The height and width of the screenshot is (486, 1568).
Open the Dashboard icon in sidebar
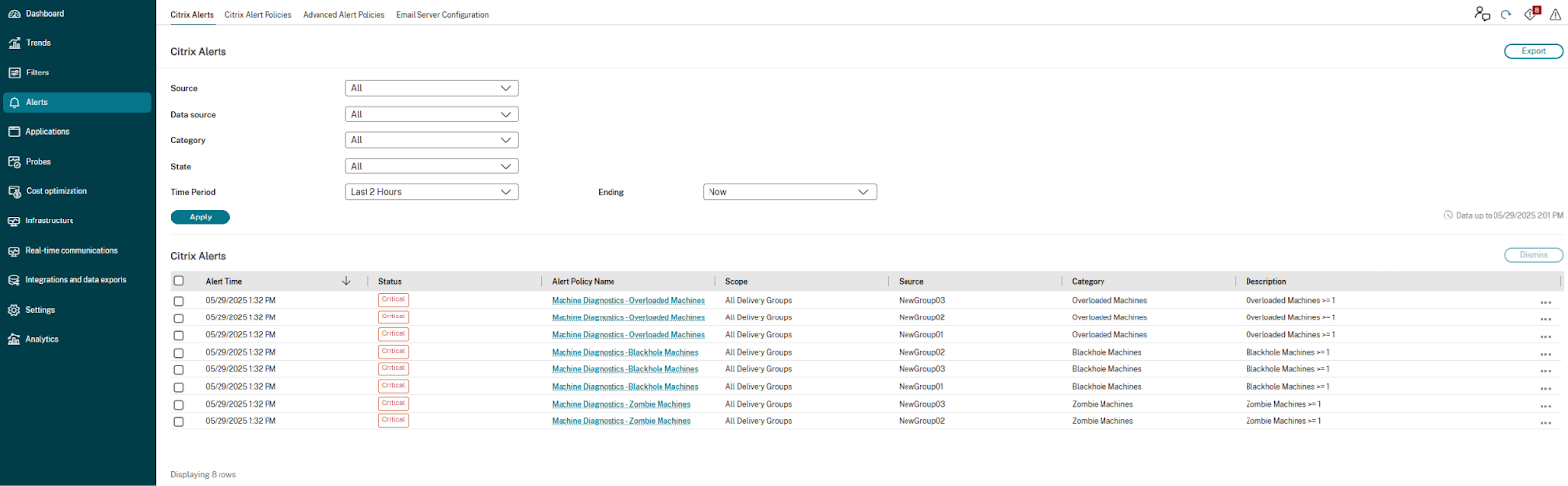click(x=14, y=14)
